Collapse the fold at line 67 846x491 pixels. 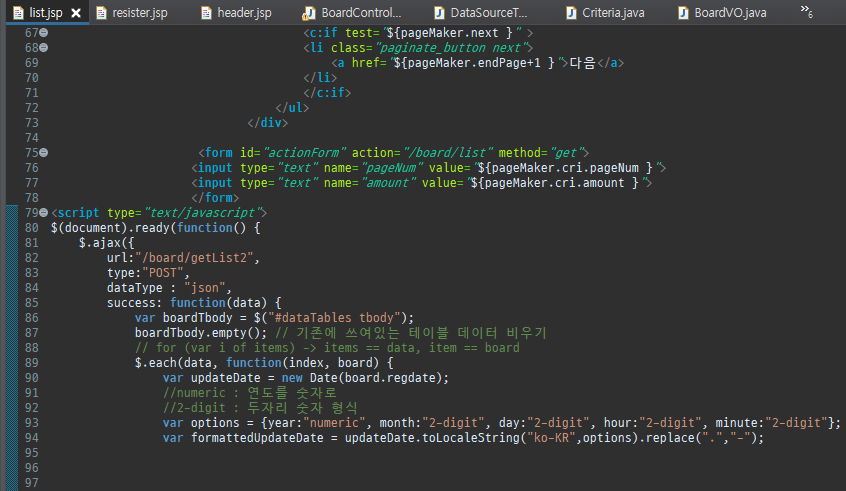pyautogui.click(x=44, y=33)
